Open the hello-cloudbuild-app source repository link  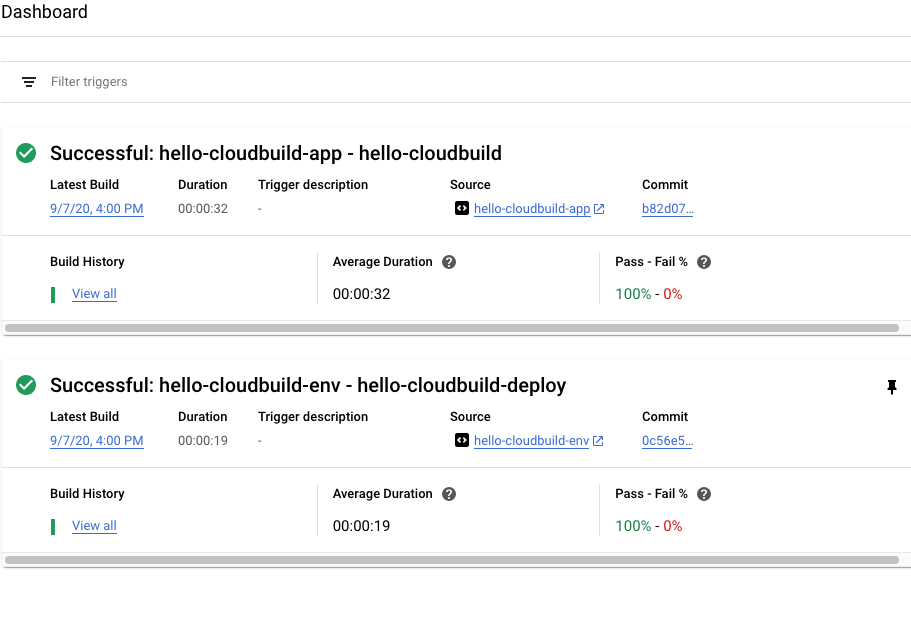tap(532, 209)
